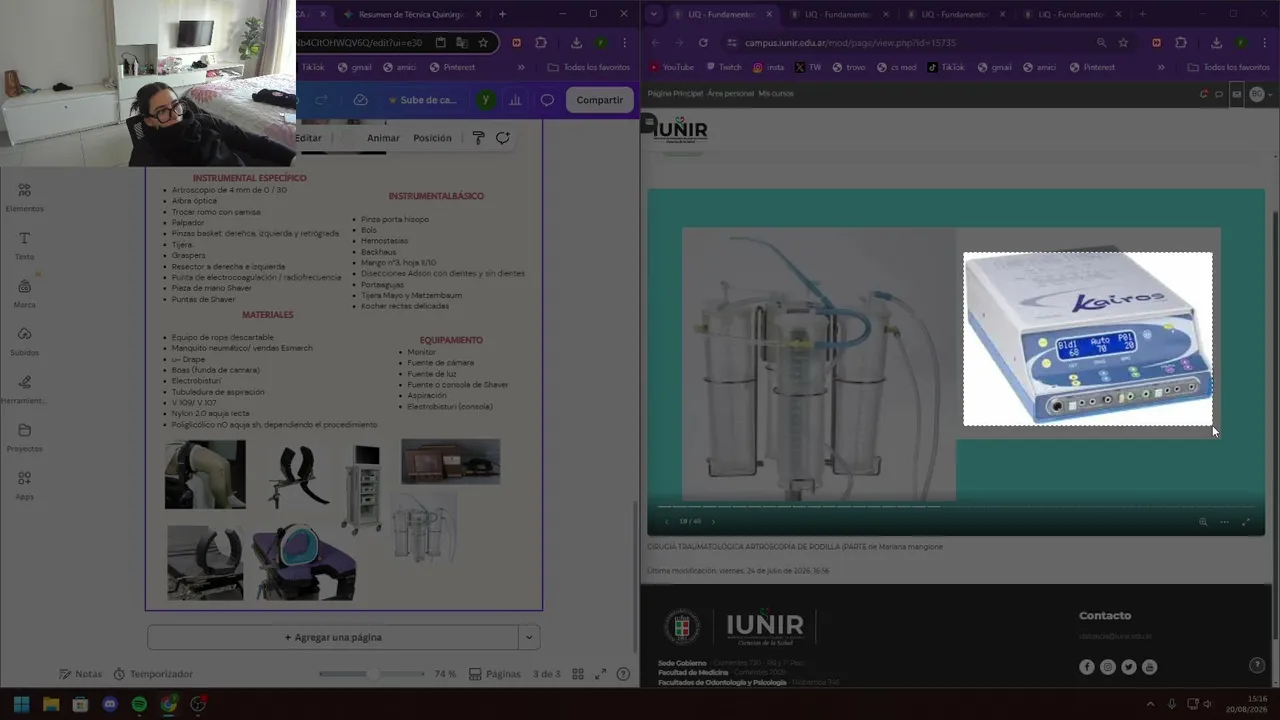Select the first UIQ - Fundamentos tab
Image resolution: width=1280 pixels, height=720 pixels.
(x=722, y=14)
